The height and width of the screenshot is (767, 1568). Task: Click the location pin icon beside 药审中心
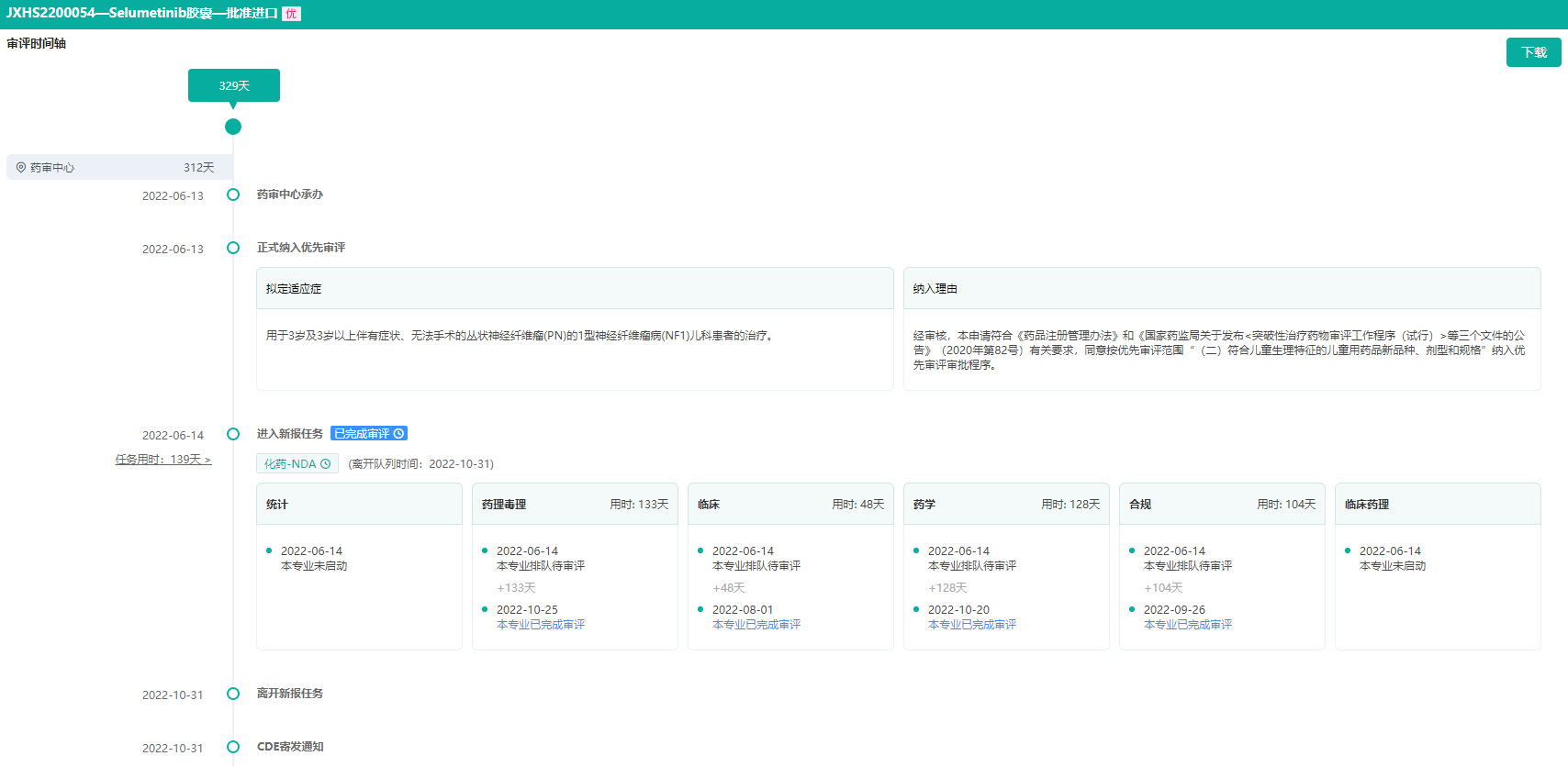21,168
